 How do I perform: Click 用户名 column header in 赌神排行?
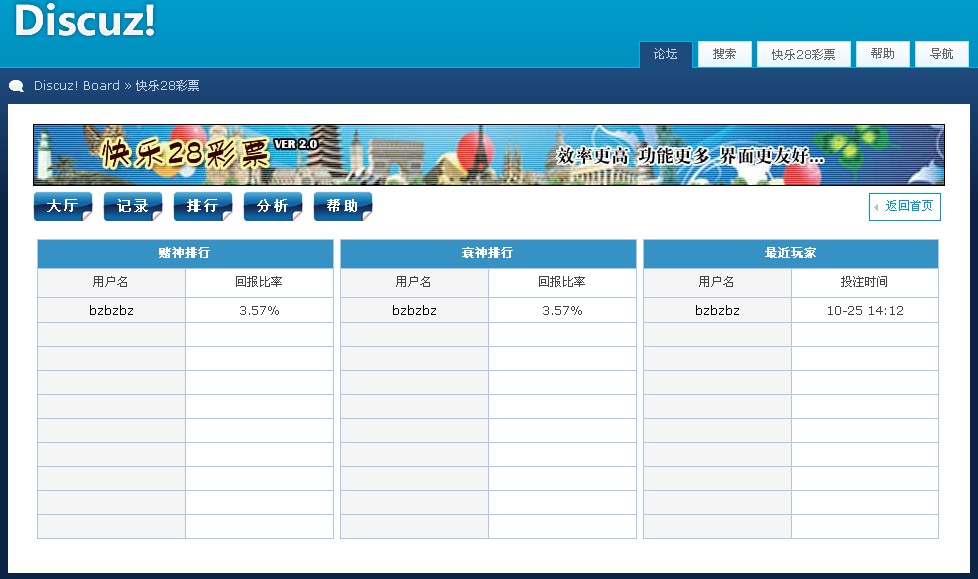click(111, 282)
